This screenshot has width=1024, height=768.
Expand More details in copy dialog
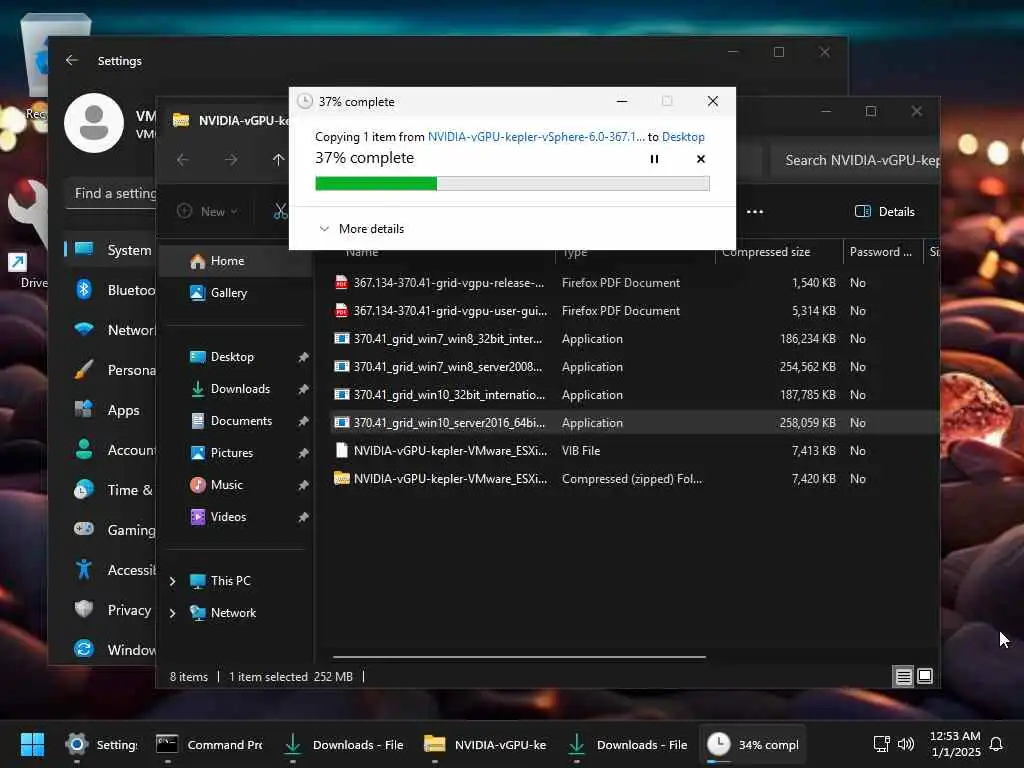pos(362,229)
